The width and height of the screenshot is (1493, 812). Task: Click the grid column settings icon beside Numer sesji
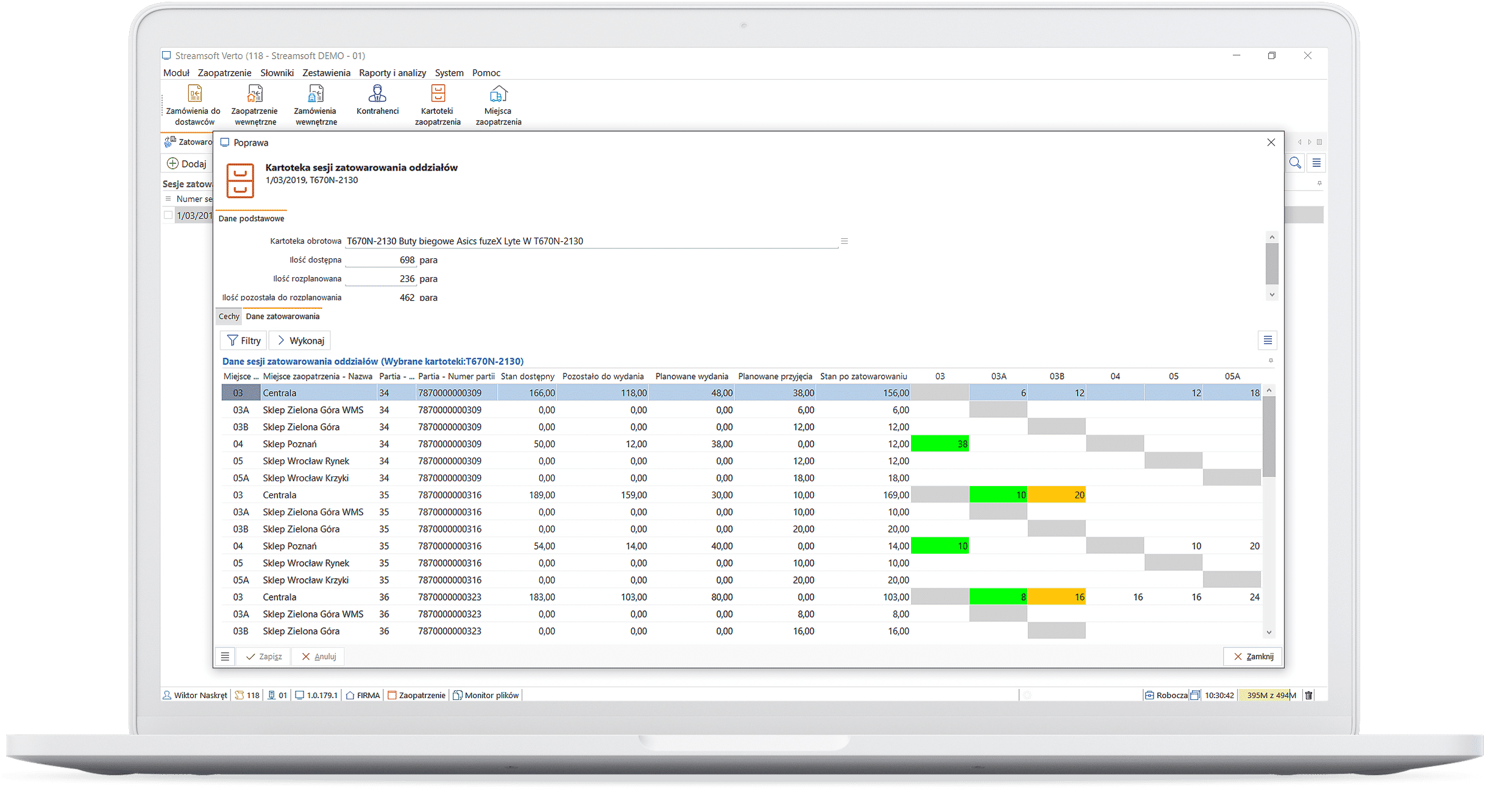168,199
